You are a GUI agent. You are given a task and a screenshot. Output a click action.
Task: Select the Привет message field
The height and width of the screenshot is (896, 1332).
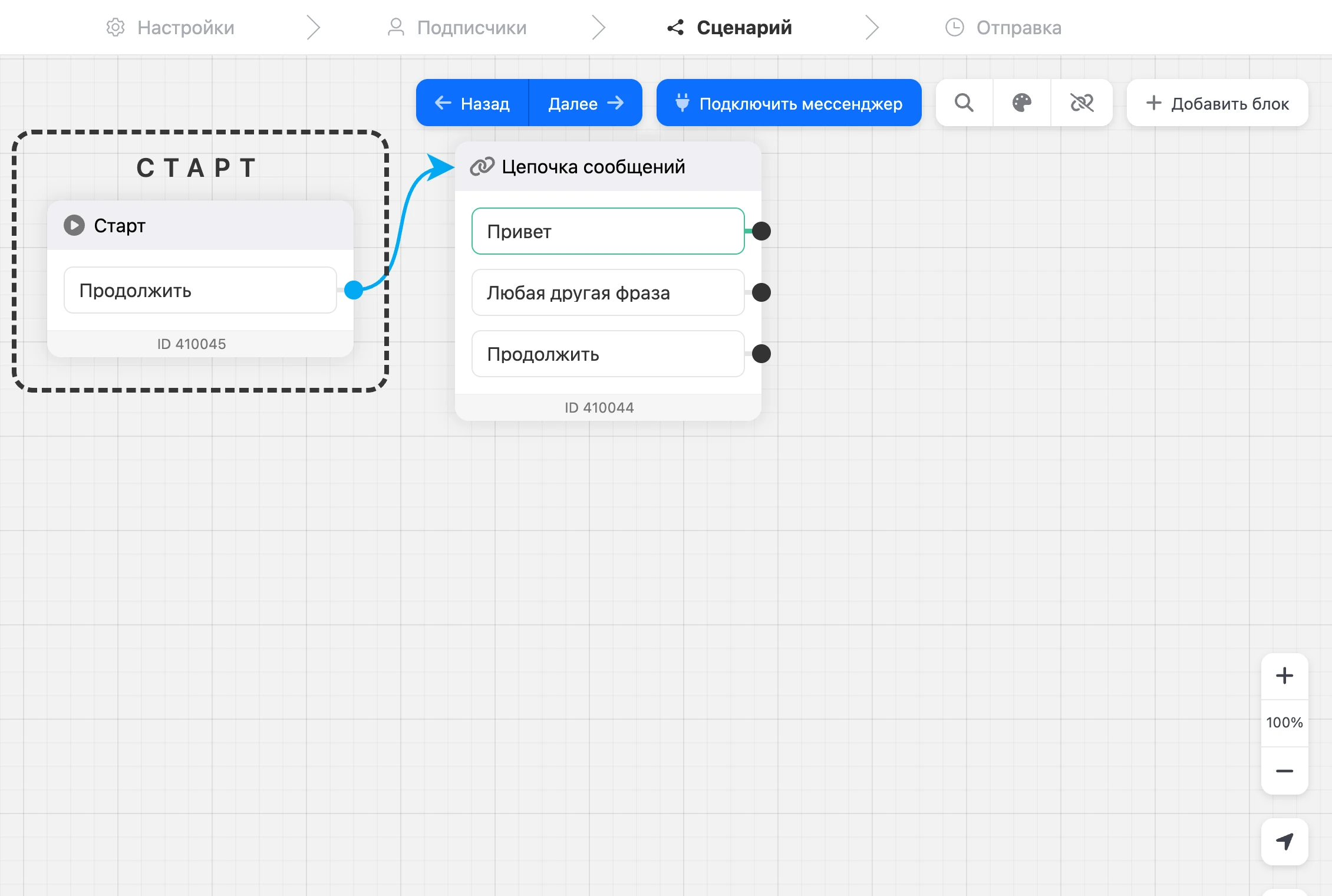(608, 231)
